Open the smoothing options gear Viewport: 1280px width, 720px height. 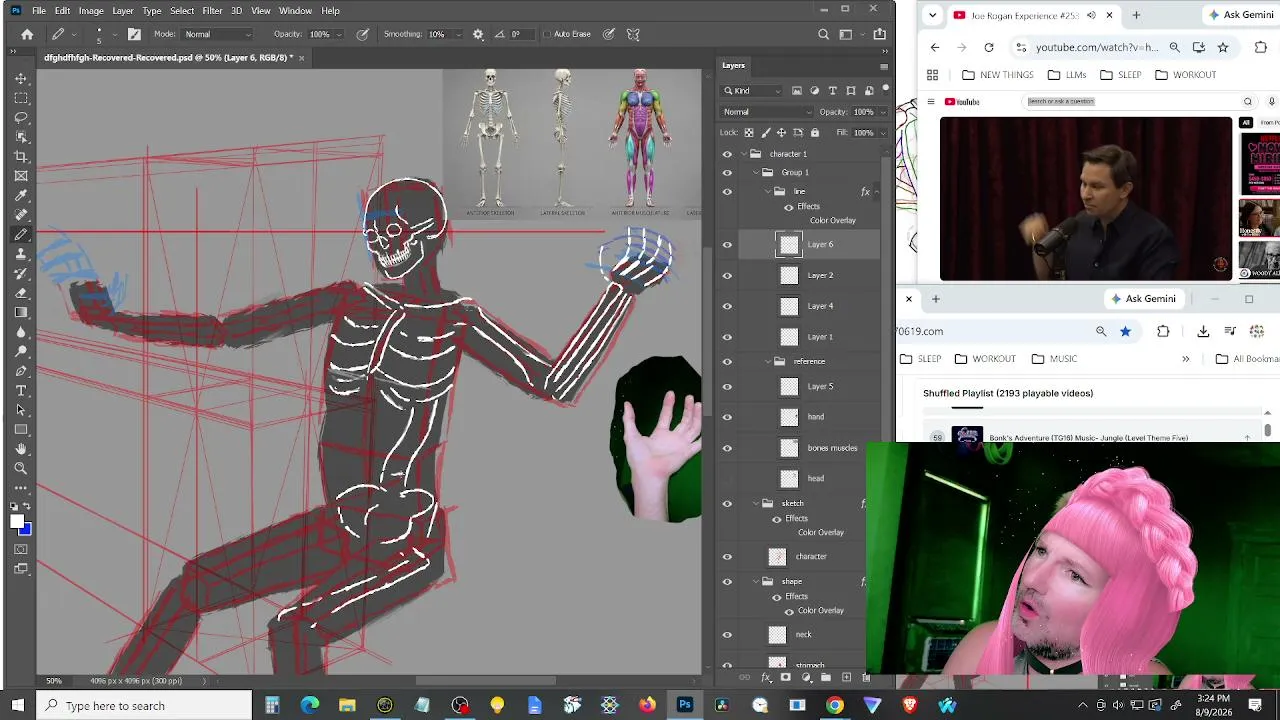tap(478, 34)
